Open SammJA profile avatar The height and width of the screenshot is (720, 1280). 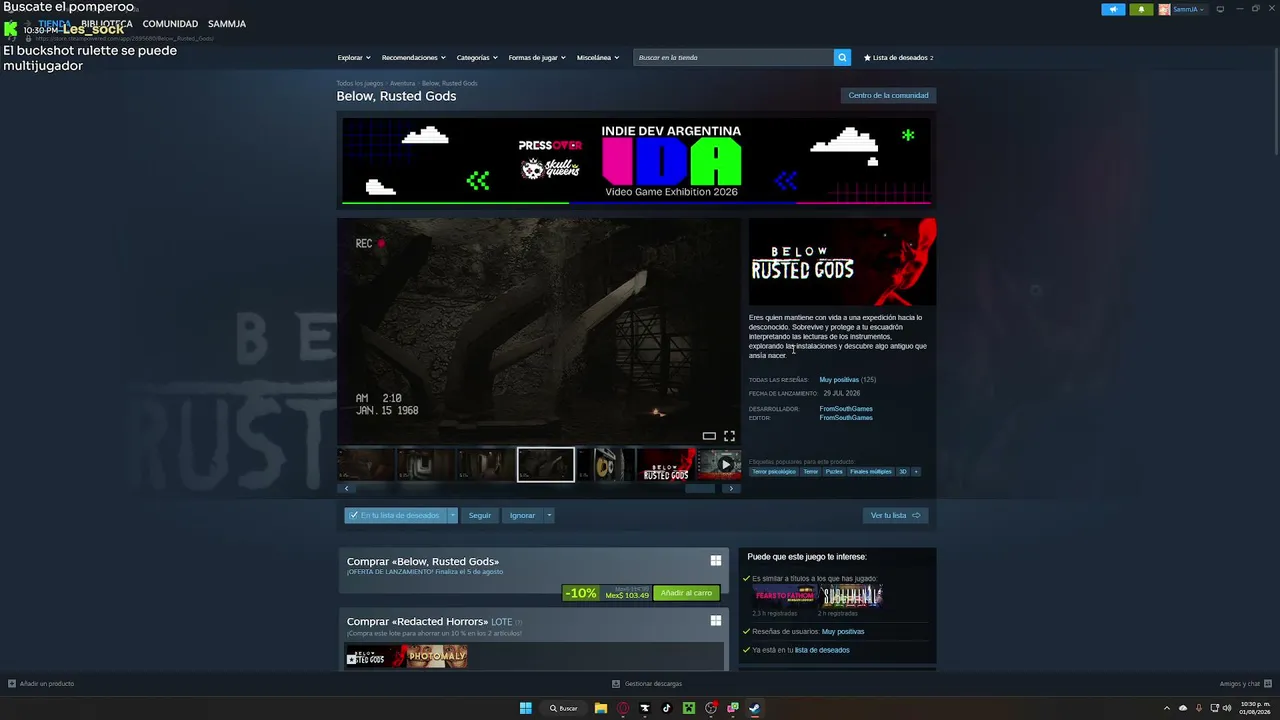pyautogui.click(x=1164, y=9)
